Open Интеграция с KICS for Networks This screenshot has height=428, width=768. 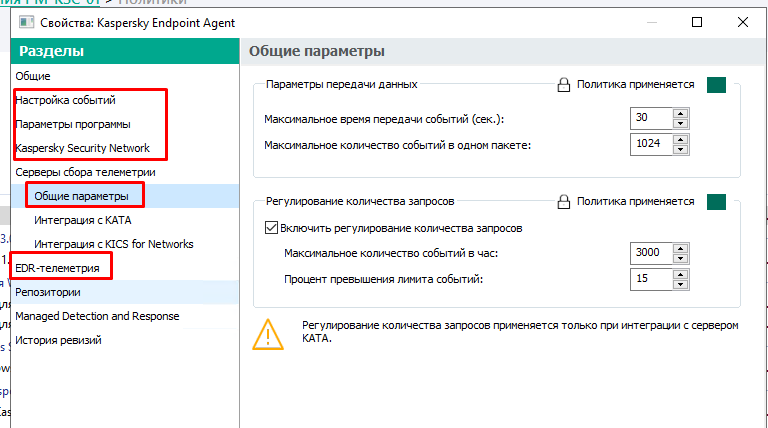(x=114, y=244)
